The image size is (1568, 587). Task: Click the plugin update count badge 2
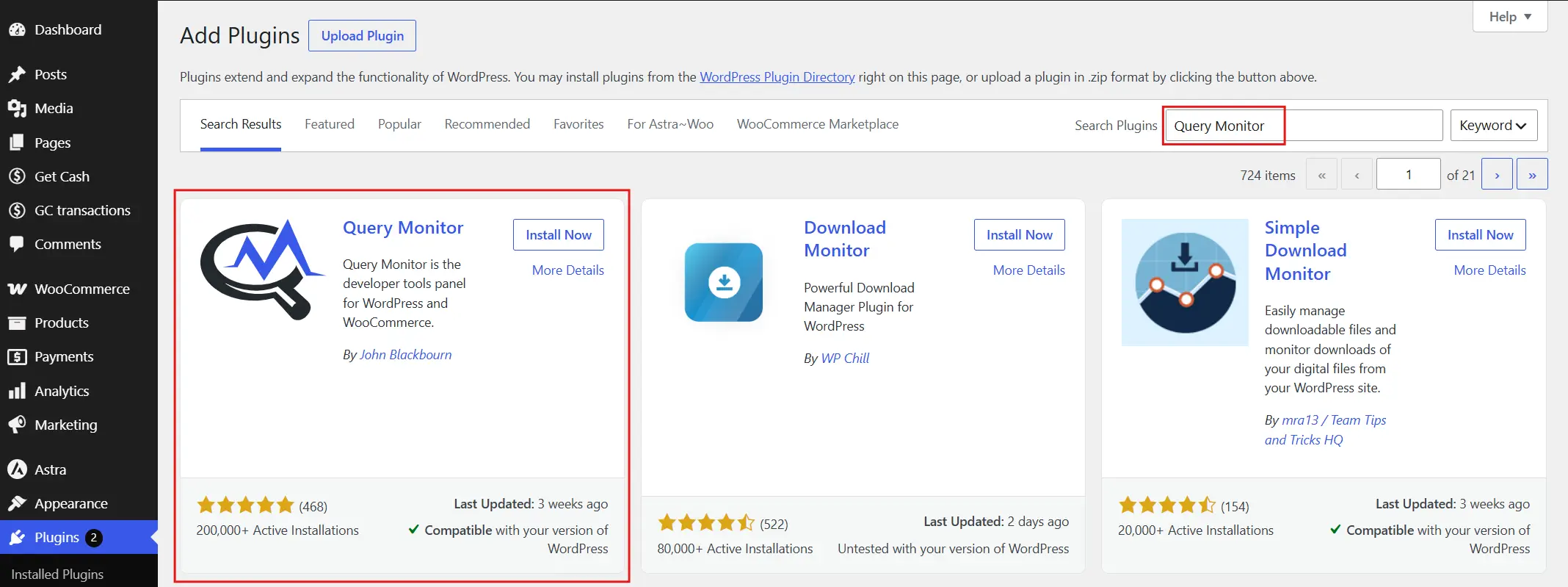pos(93,538)
